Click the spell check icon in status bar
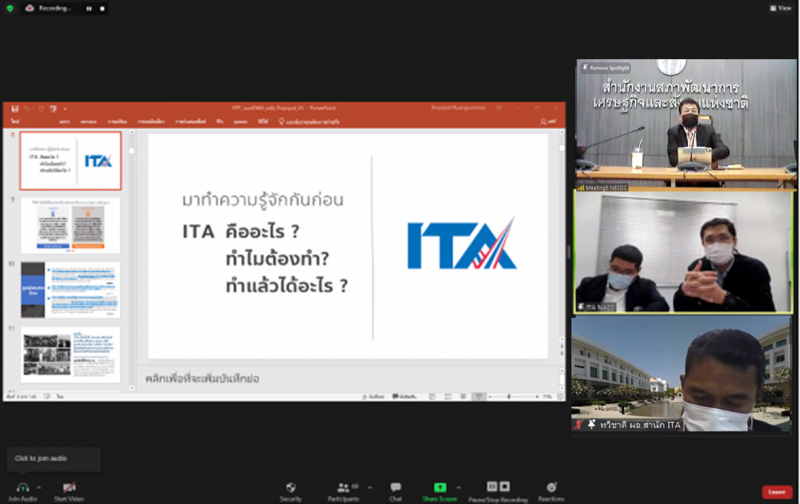Viewport: 800px width, 504px height. [x=47, y=396]
